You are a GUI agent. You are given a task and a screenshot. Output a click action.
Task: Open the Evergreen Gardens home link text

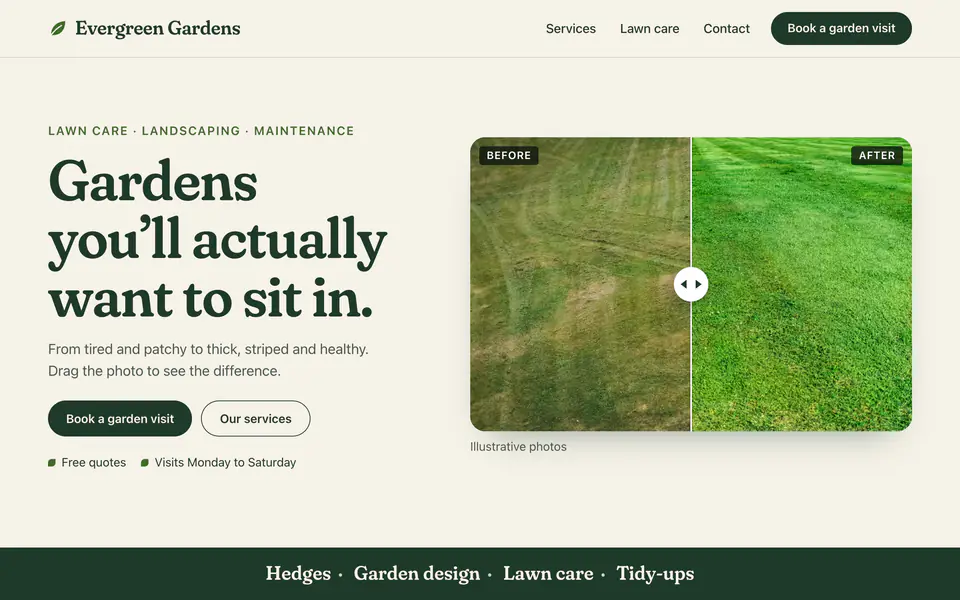tap(157, 28)
